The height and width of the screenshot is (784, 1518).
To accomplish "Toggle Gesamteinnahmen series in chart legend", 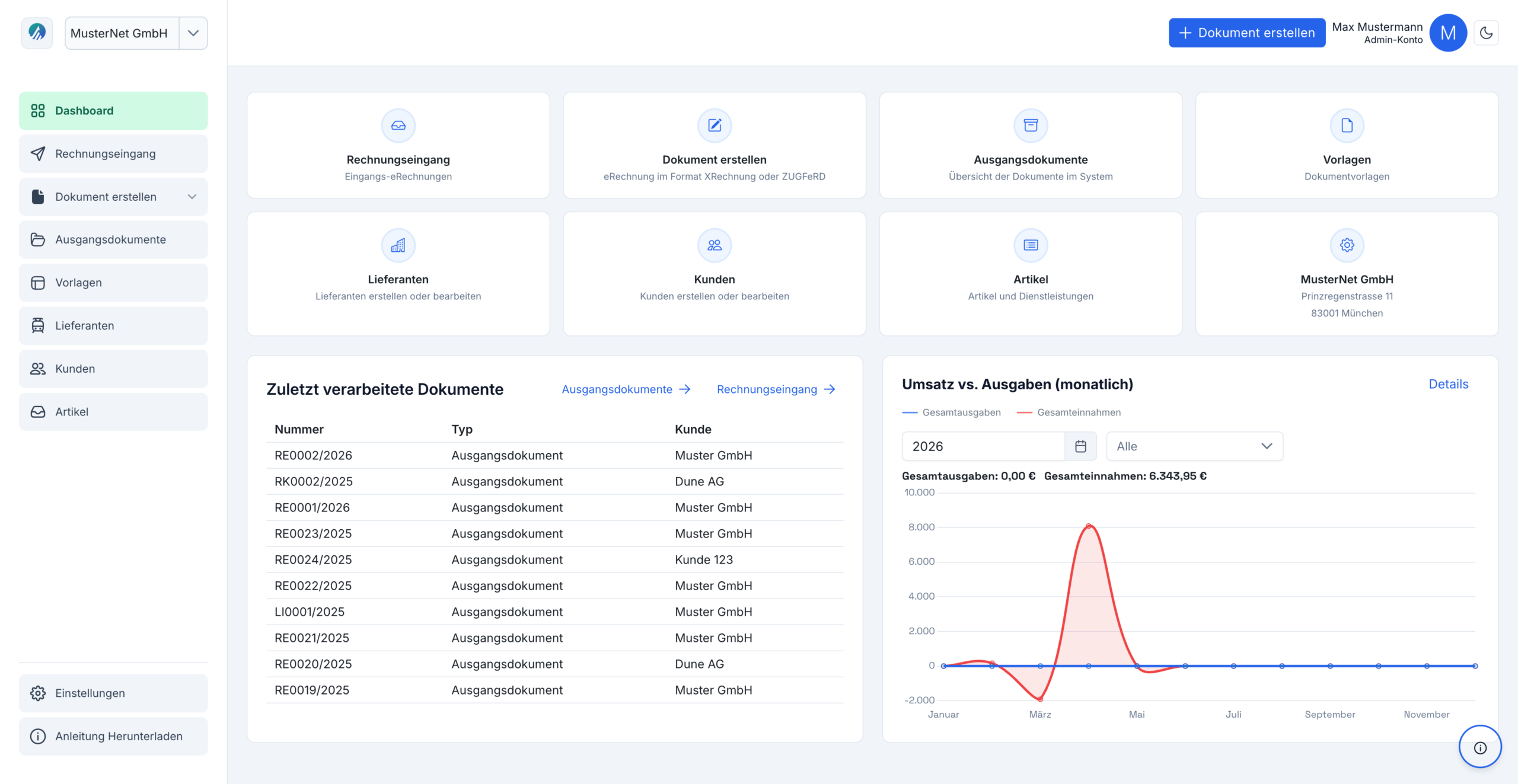I will tap(1069, 412).
